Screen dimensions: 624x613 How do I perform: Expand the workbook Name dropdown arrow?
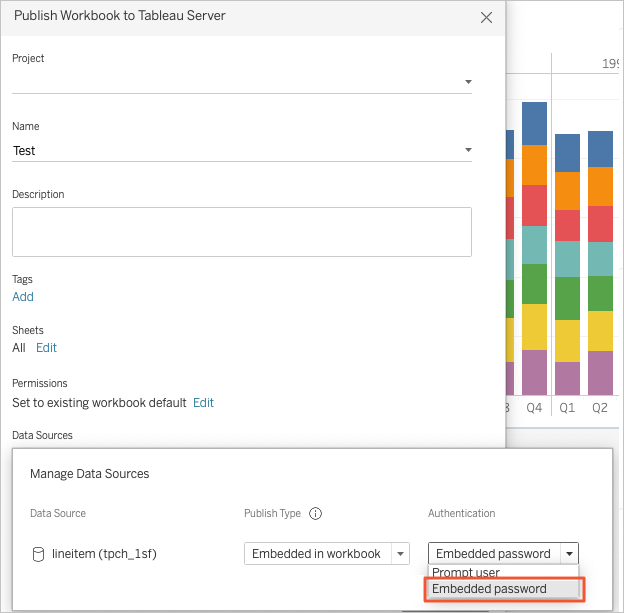pyautogui.click(x=467, y=151)
